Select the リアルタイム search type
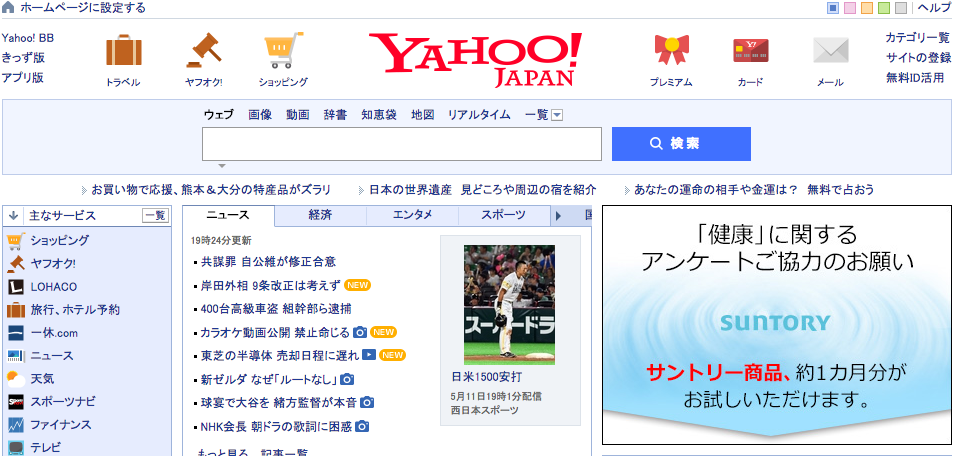 [x=479, y=114]
